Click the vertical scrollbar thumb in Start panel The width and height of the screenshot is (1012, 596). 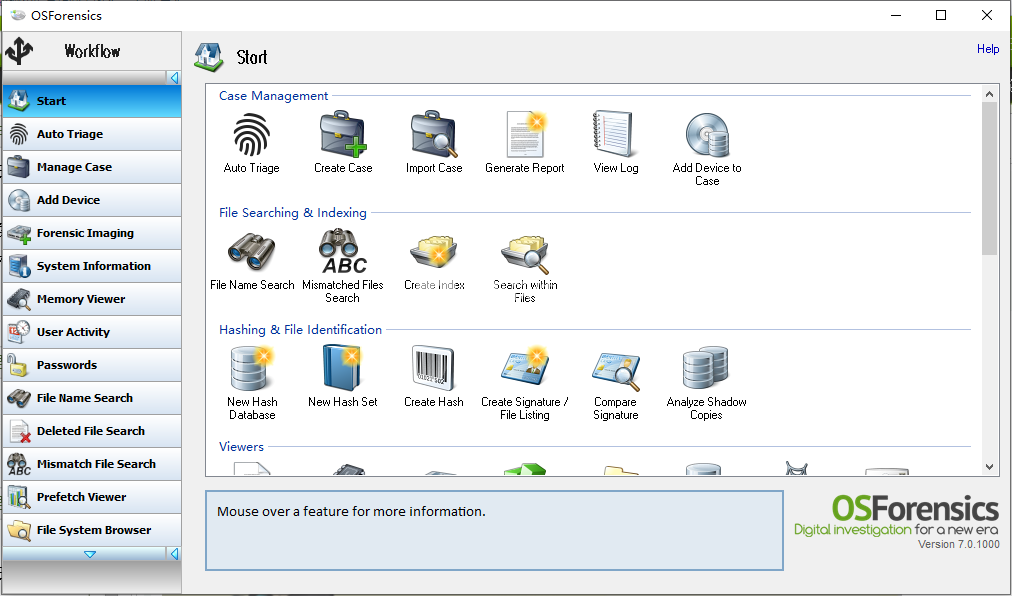coord(989,178)
